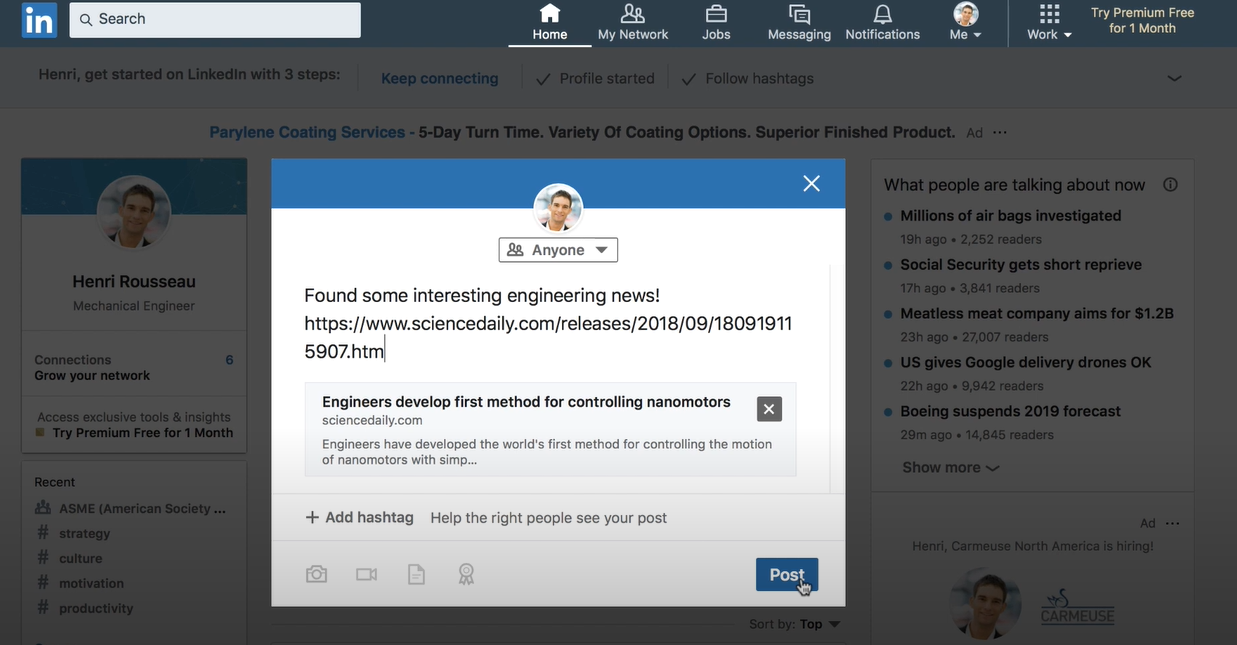Click the camera icon to add a photo
Image resolution: width=1237 pixels, height=645 pixels.
[x=316, y=574]
